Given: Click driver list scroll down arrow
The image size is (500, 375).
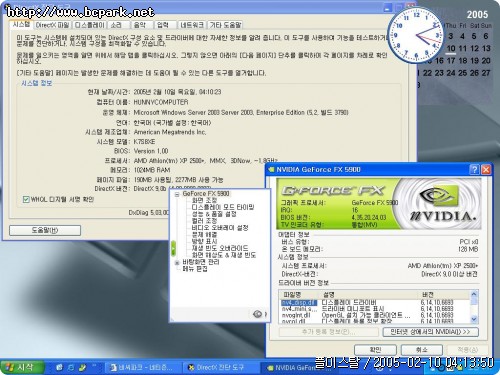Looking at the screenshot, I should (x=474, y=319).
